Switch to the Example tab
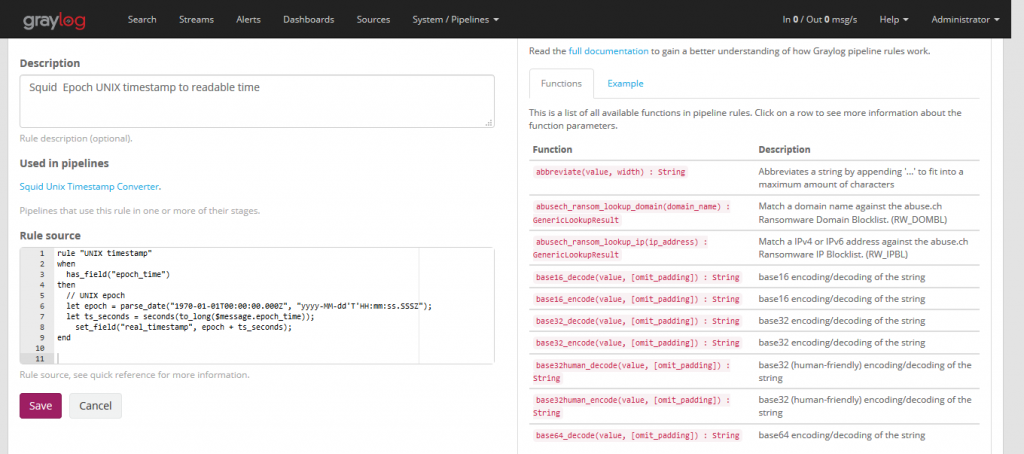Image resolution: width=1024 pixels, height=454 pixels. (x=625, y=84)
